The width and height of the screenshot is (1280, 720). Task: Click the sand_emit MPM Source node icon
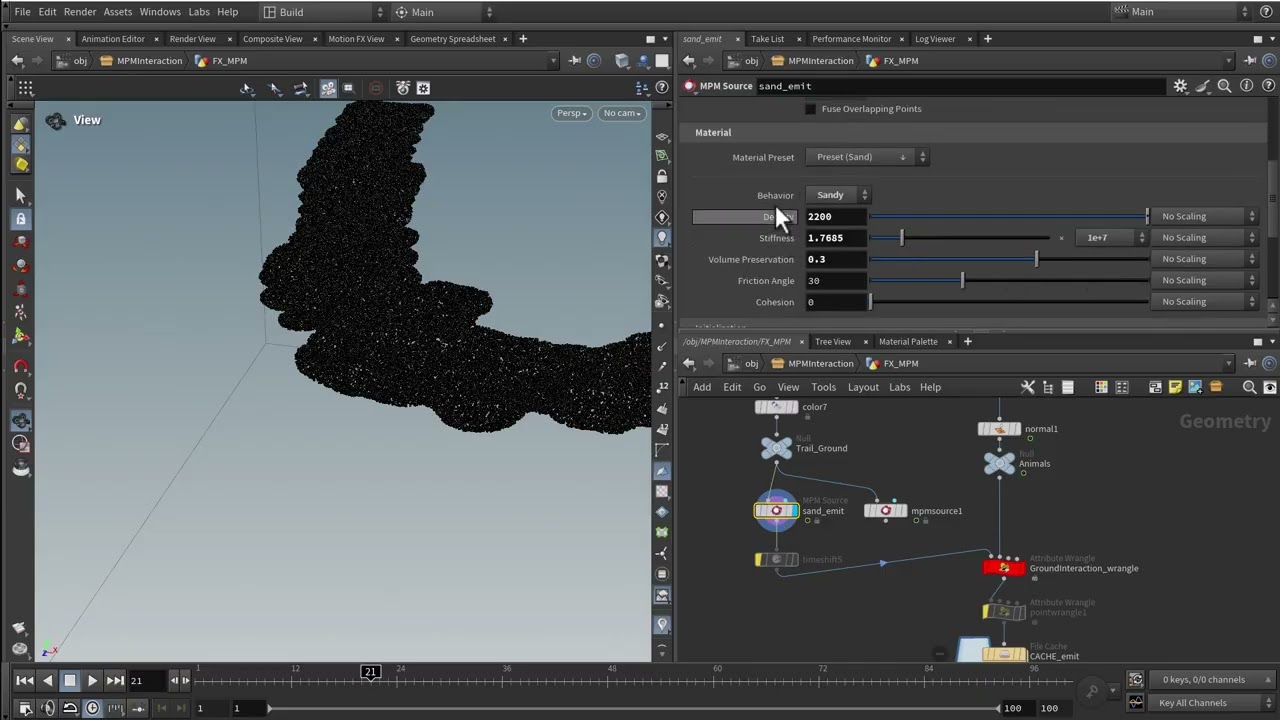[x=777, y=511]
